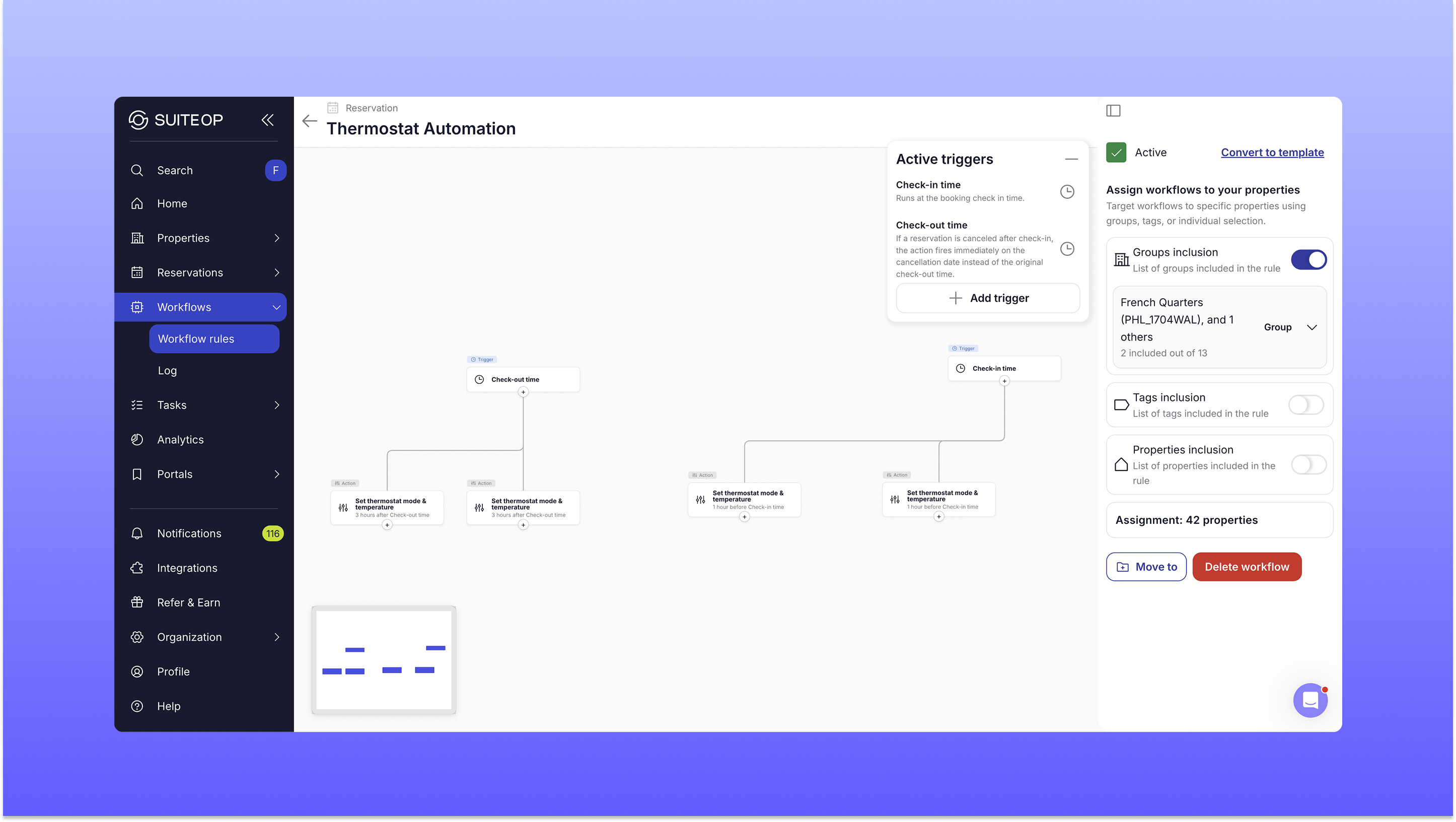Expand the Properties sidebar menu
The height and width of the screenshot is (822, 1456).
tap(276, 238)
